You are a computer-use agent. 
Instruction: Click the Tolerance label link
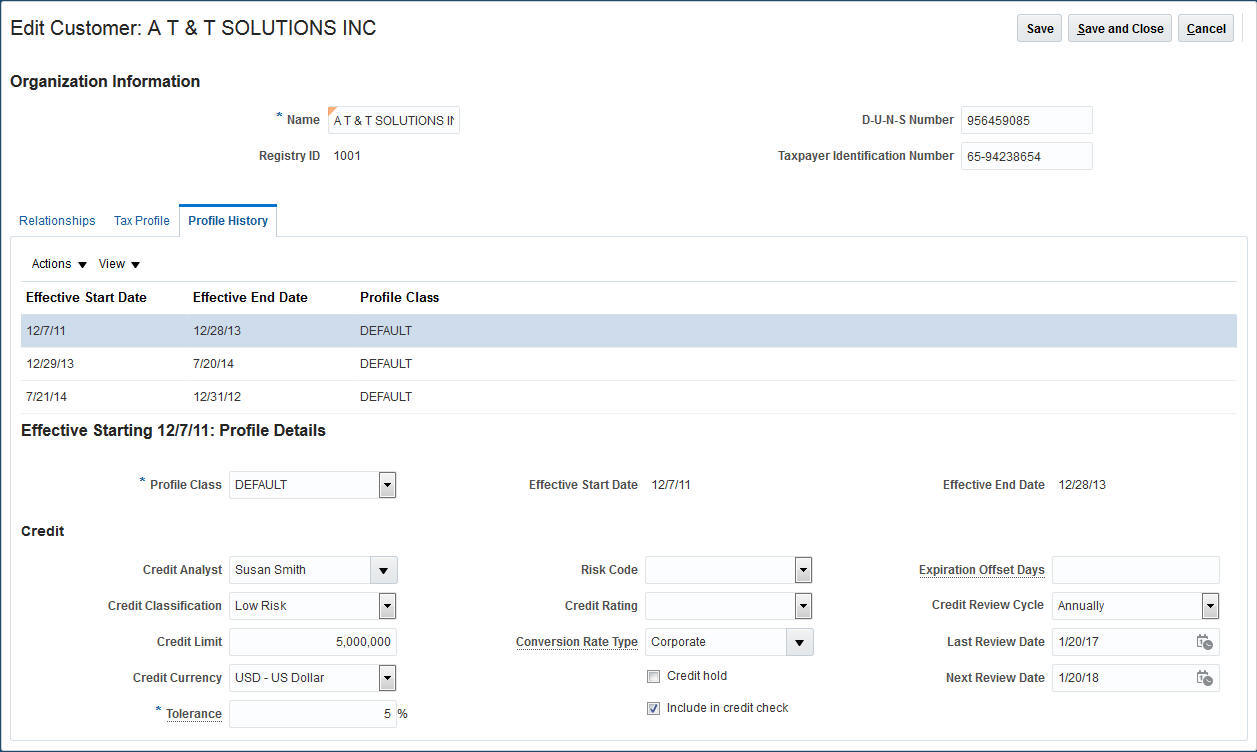point(194,714)
